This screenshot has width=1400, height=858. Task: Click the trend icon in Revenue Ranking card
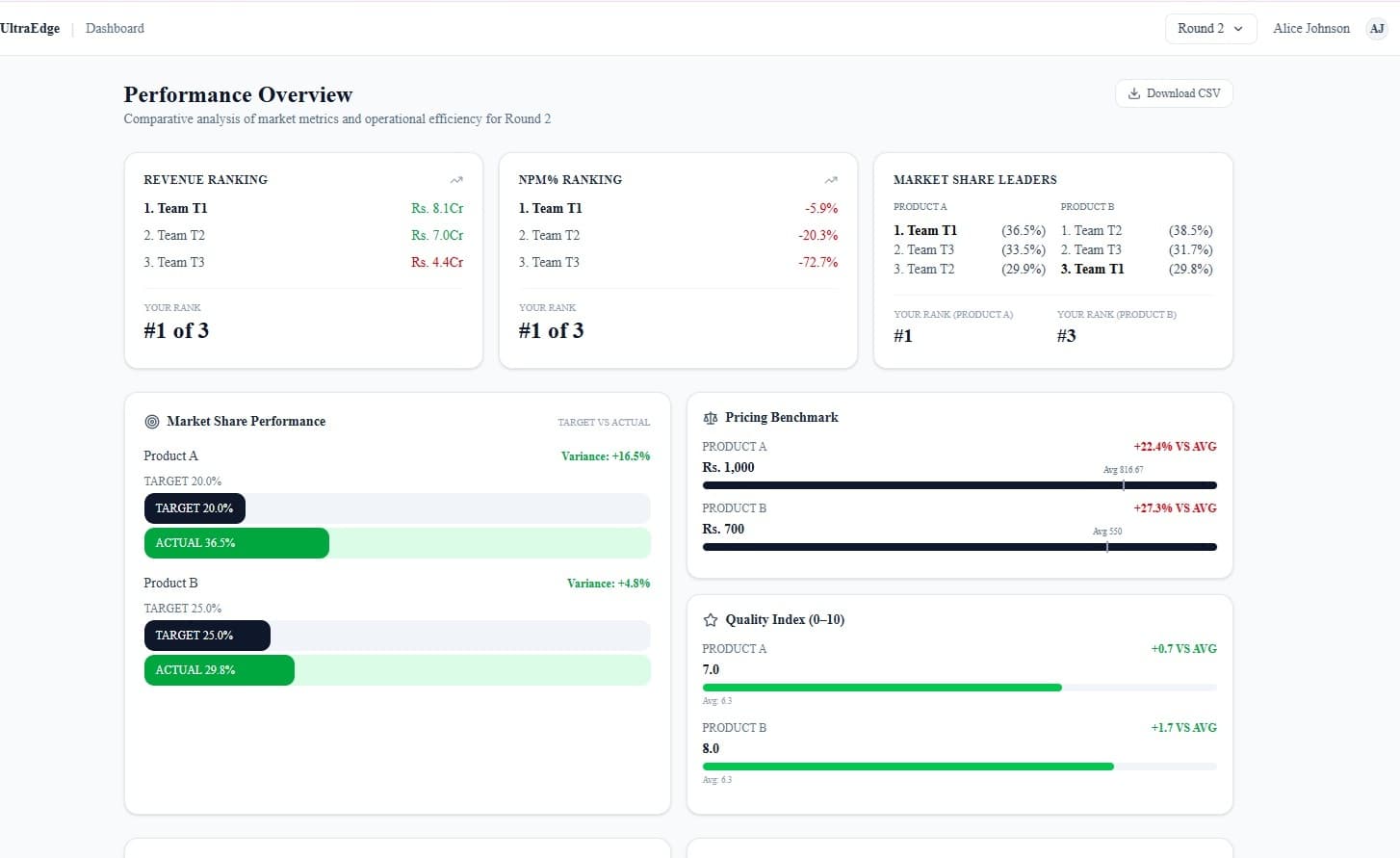[x=456, y=180]
